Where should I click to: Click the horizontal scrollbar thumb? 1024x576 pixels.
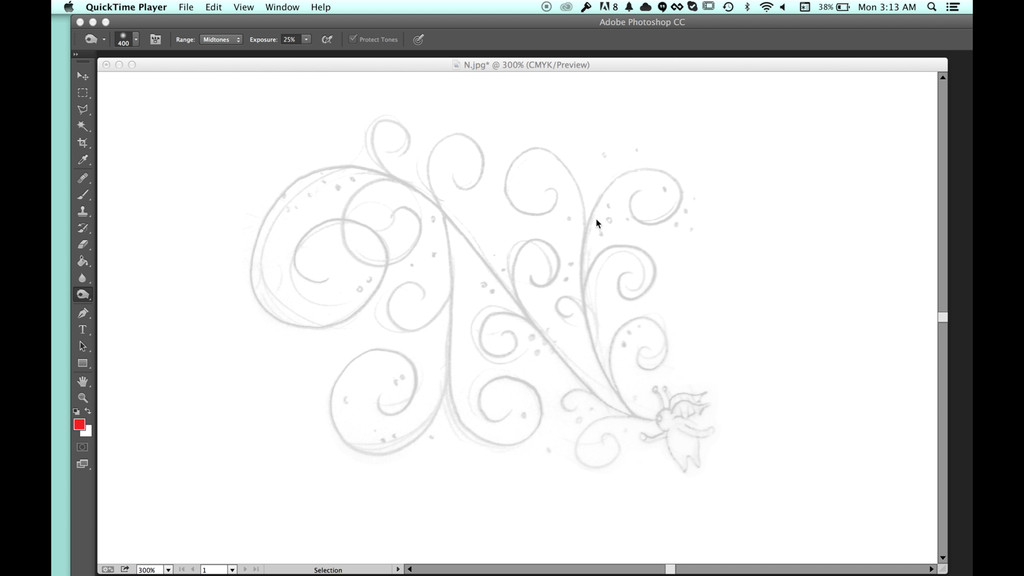click(670, 569)
